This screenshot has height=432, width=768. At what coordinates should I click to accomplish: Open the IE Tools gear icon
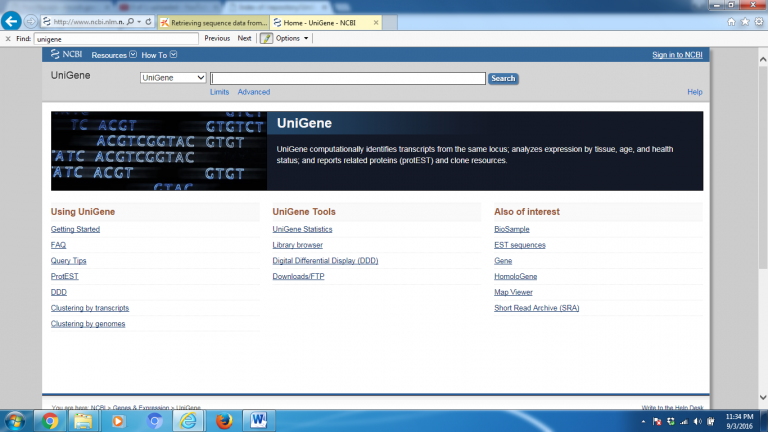pyautogui.click(x=758, y=21)
